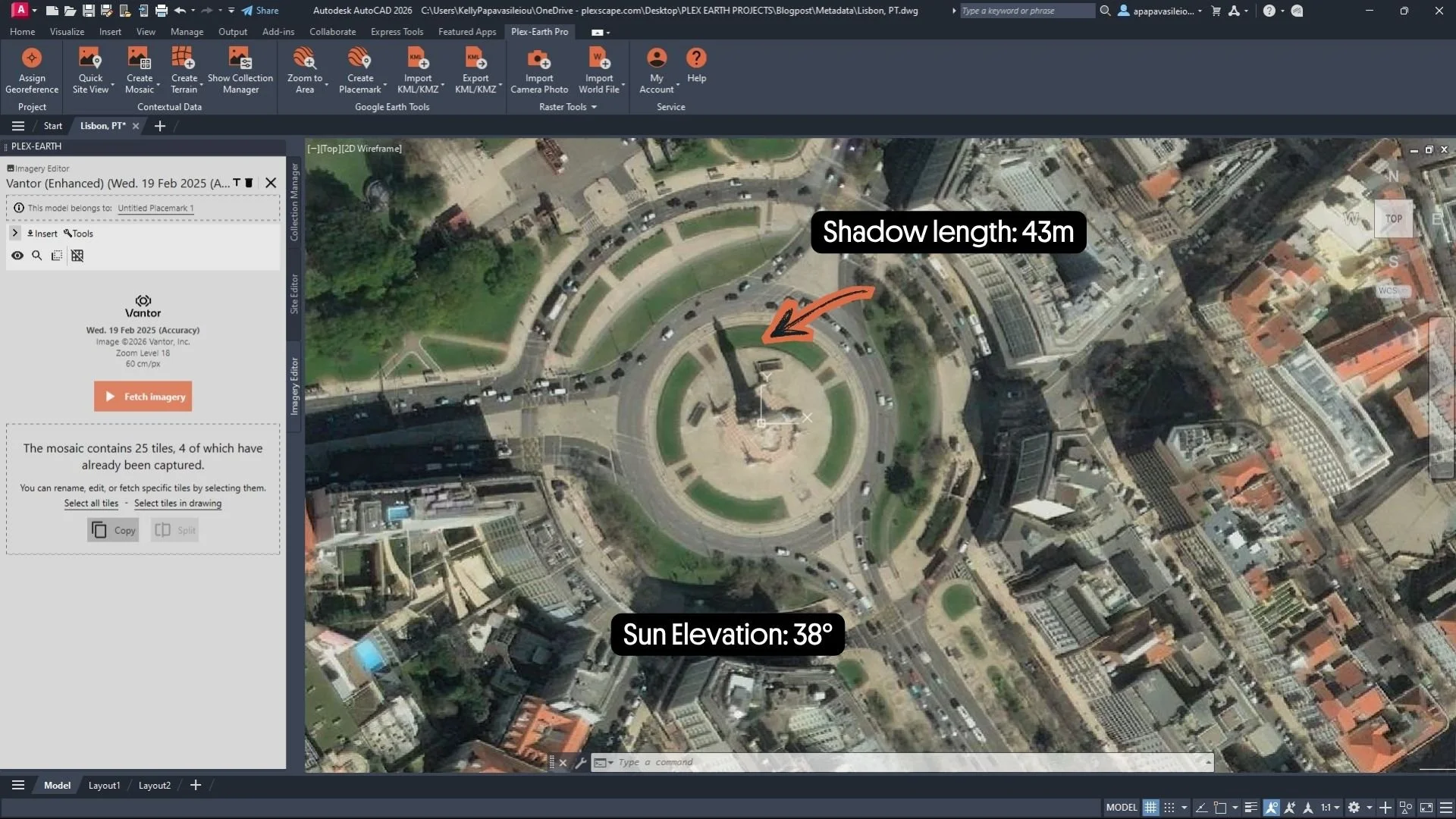The height and width of the screenshot is (819, 1456).
Task: Toggle Clean Screen icon in status bar
Action: (x=1426, y=808)
